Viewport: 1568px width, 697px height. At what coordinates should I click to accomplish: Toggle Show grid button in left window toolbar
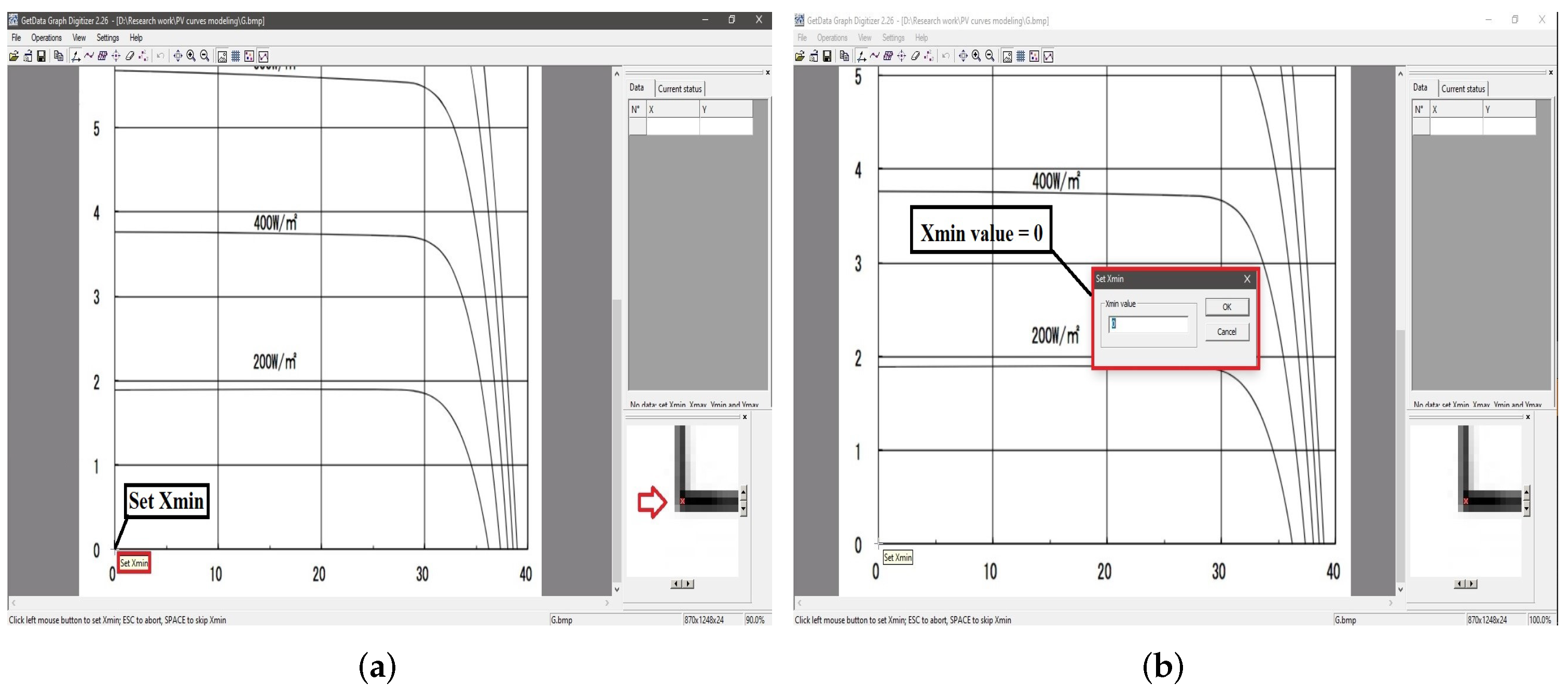(x=236, y=57)
